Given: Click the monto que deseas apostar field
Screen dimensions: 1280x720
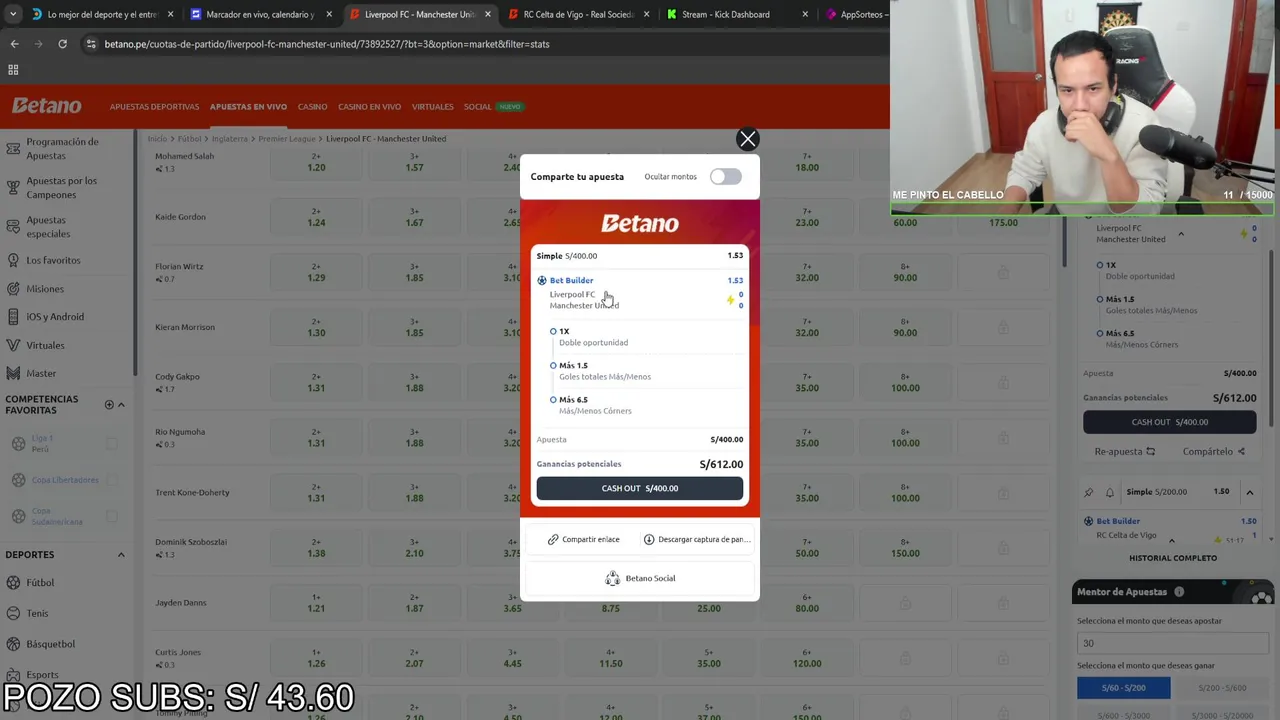Looking at the screenshot, I should (x=1172, y=643).
